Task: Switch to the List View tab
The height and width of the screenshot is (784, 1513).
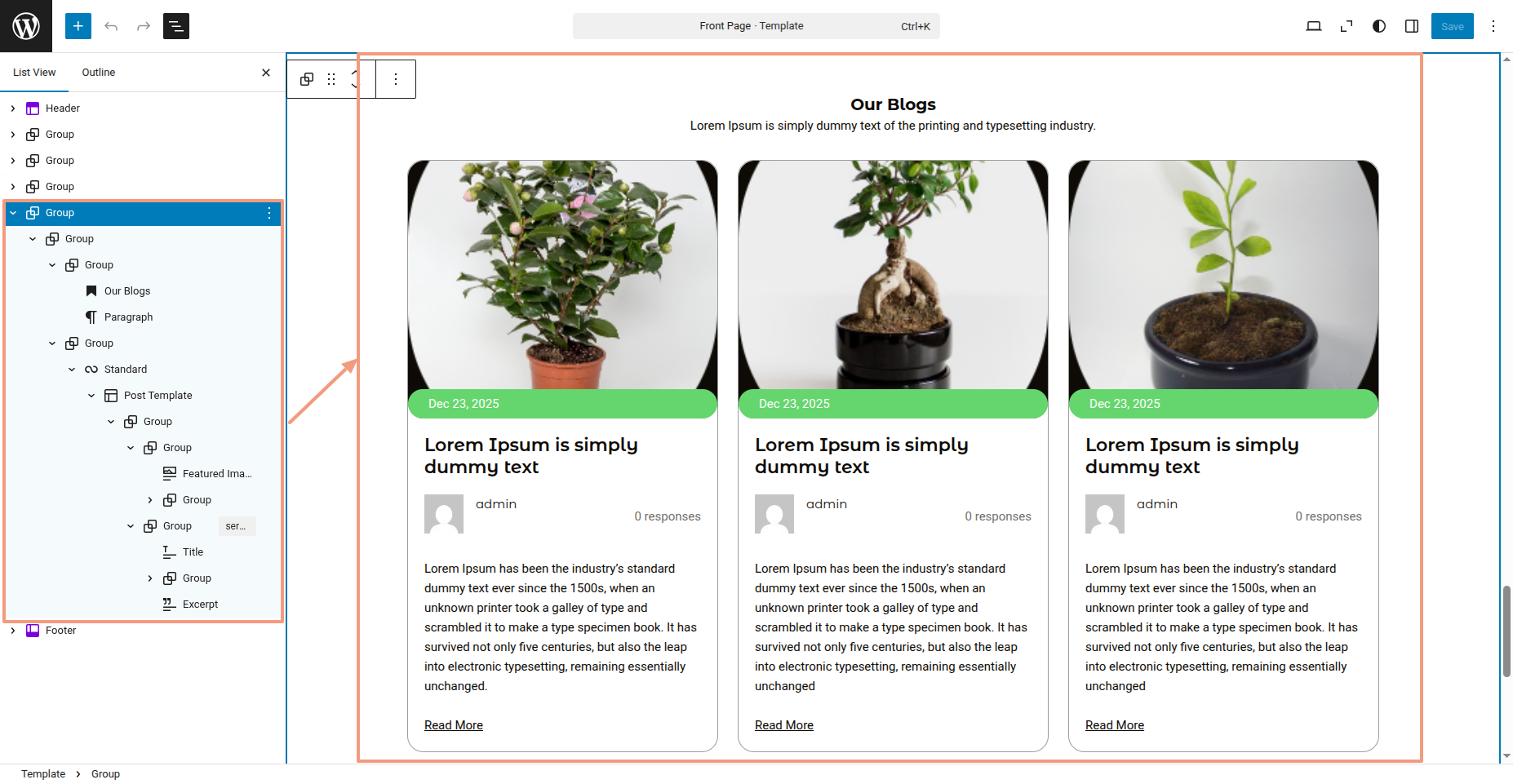Action: (x=34, y=73)
